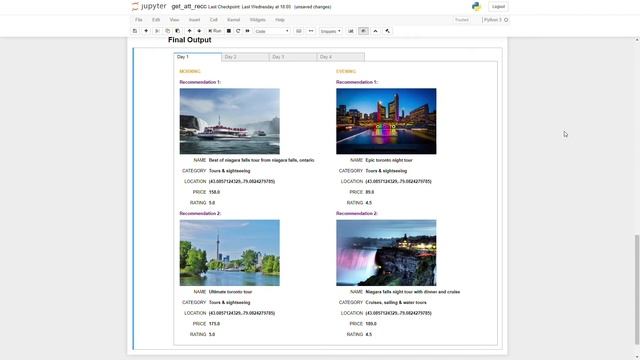Screen dimensions: 640x360
Task: Click the Trusted notebook indicator
Action: coord(462,20)
